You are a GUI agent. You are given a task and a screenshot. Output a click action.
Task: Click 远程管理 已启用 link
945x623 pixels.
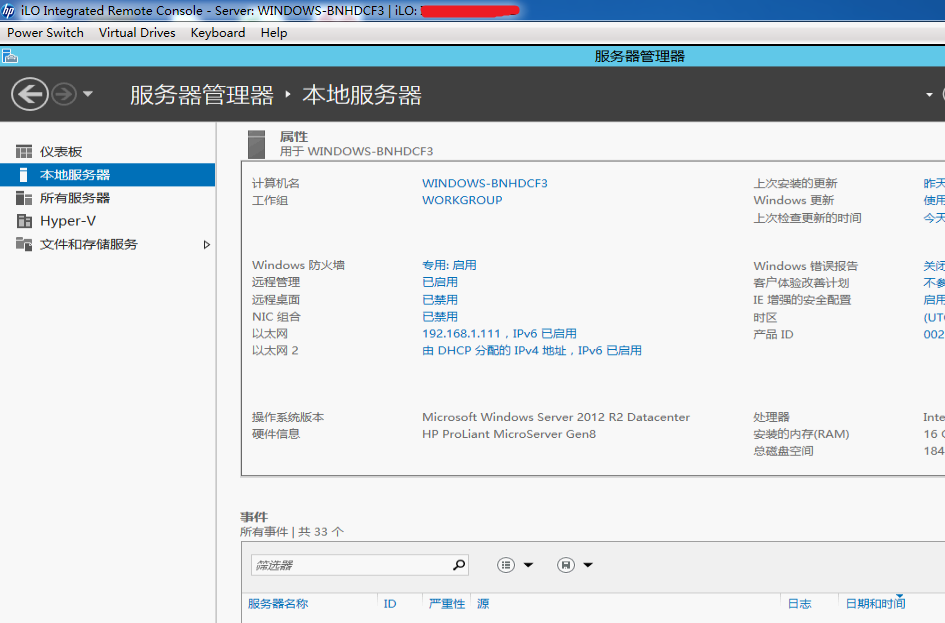point(440,282)
